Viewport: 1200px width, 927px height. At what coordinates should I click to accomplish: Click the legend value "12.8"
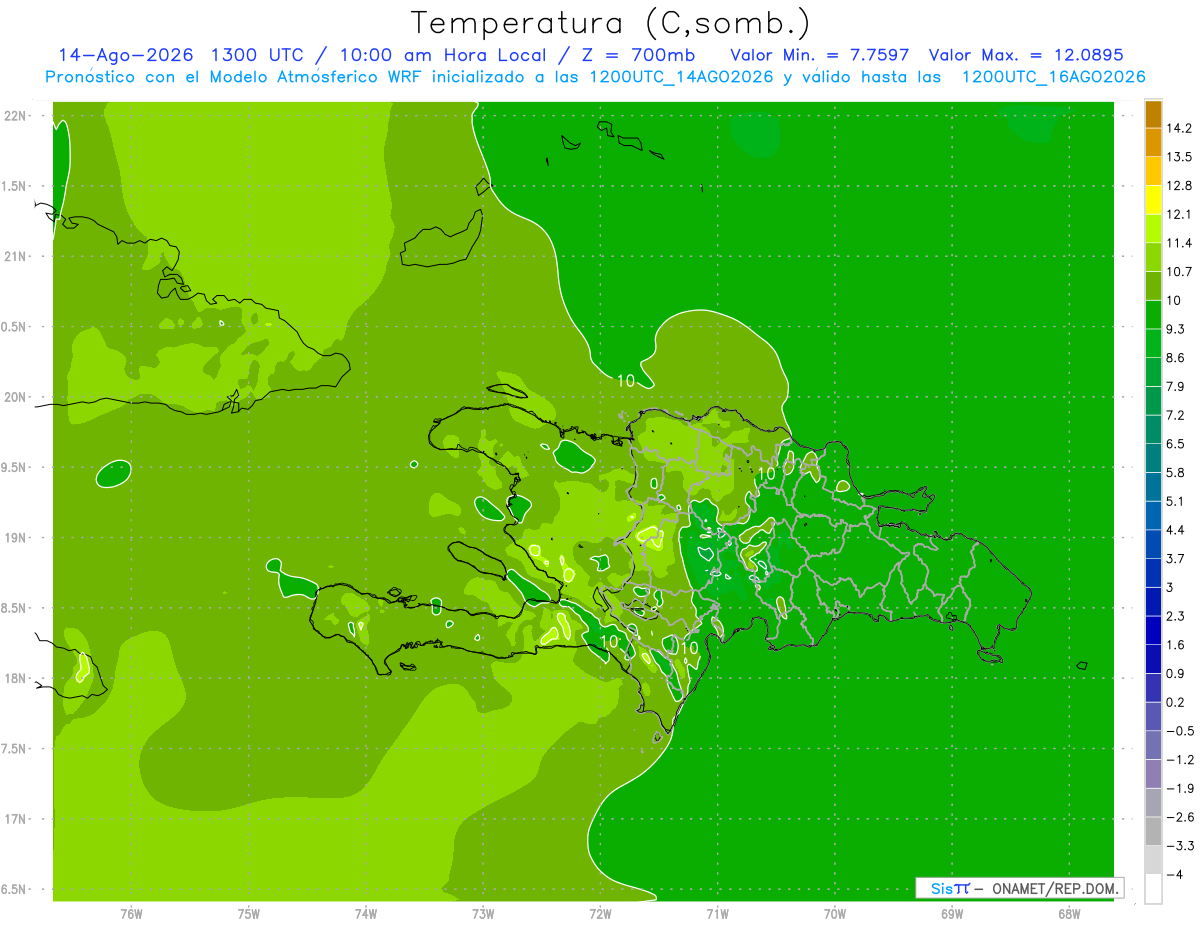1179,185
